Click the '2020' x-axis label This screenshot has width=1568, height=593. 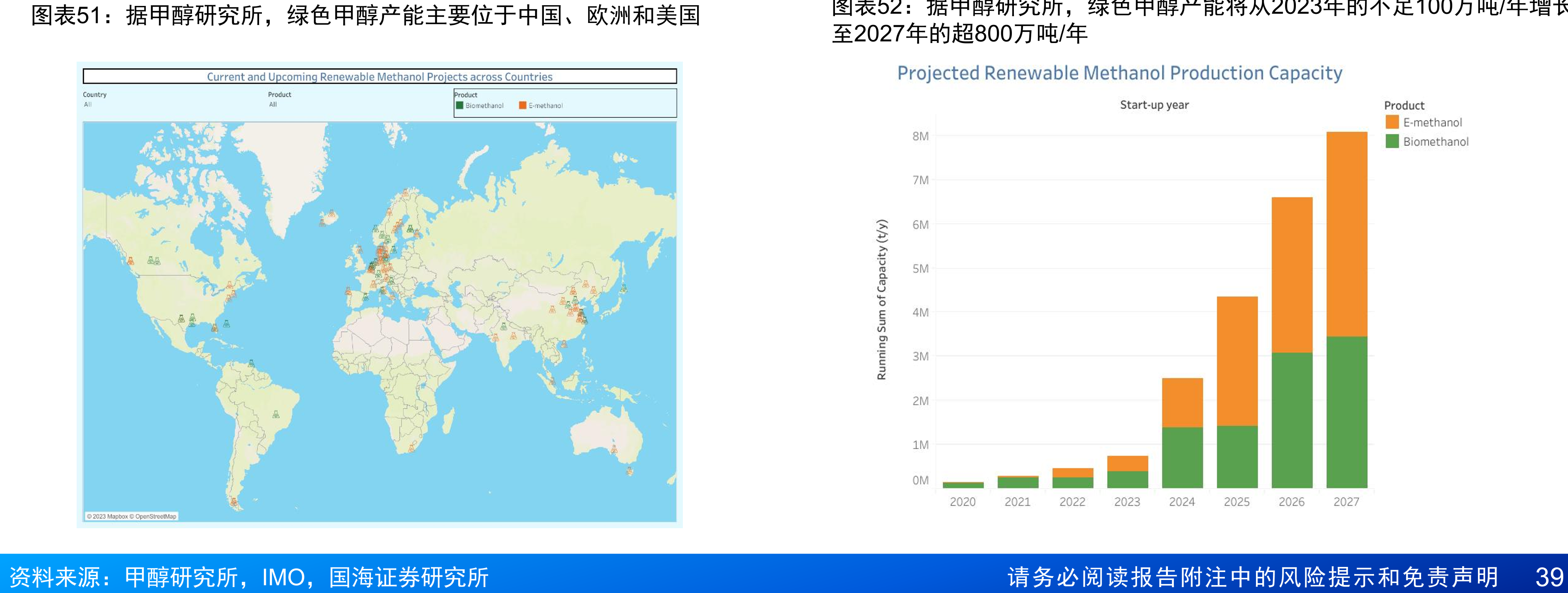coord(963,502)
